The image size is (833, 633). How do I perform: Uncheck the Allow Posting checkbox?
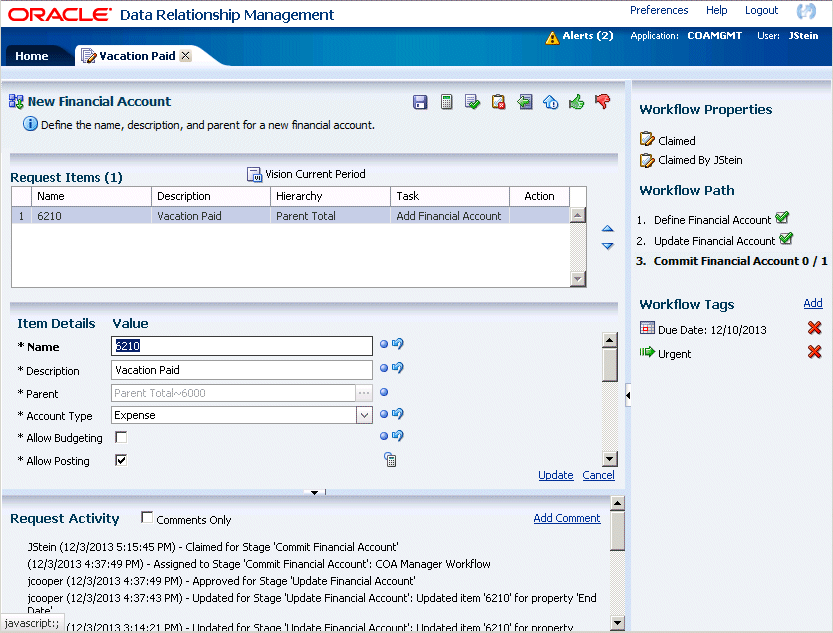point(121,460)
